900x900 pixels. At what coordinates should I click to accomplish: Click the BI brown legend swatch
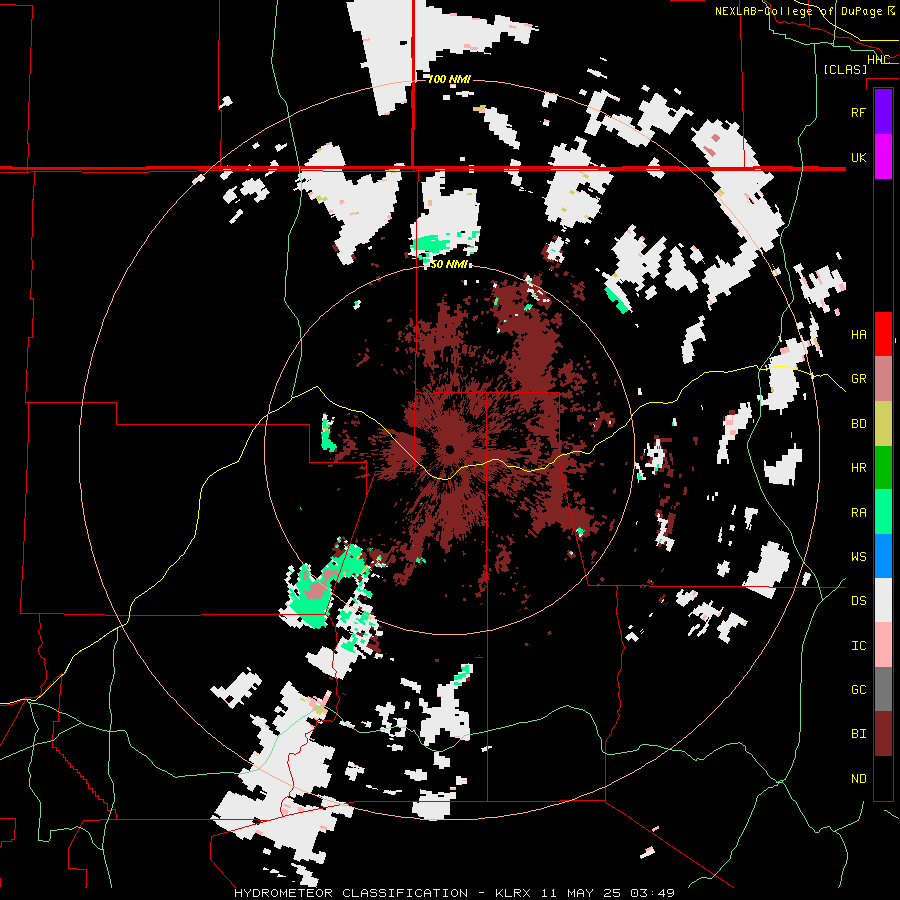(883, 734)
